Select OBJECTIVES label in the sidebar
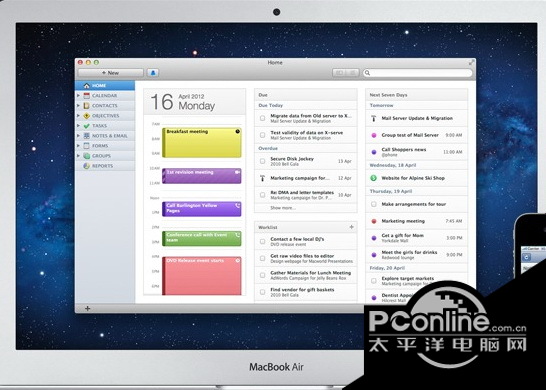This screenshot has width=546, height=390. click(106, 116)
